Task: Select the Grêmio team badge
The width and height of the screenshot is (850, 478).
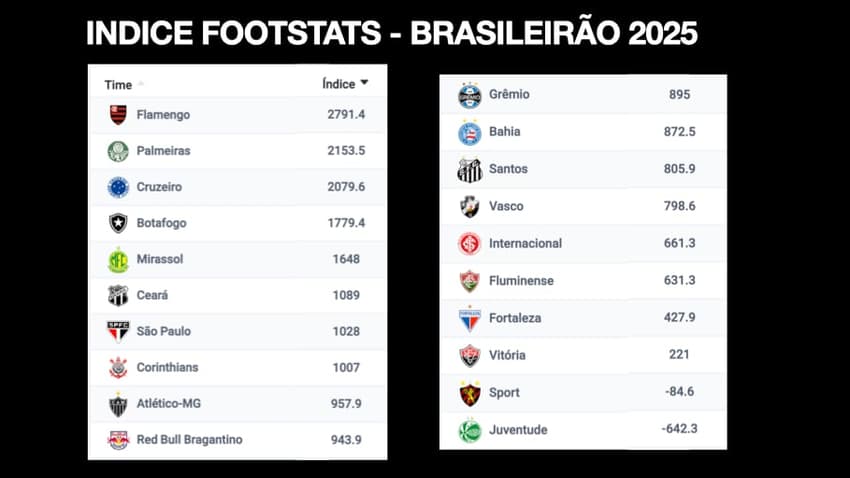Action: click(469, 95)
